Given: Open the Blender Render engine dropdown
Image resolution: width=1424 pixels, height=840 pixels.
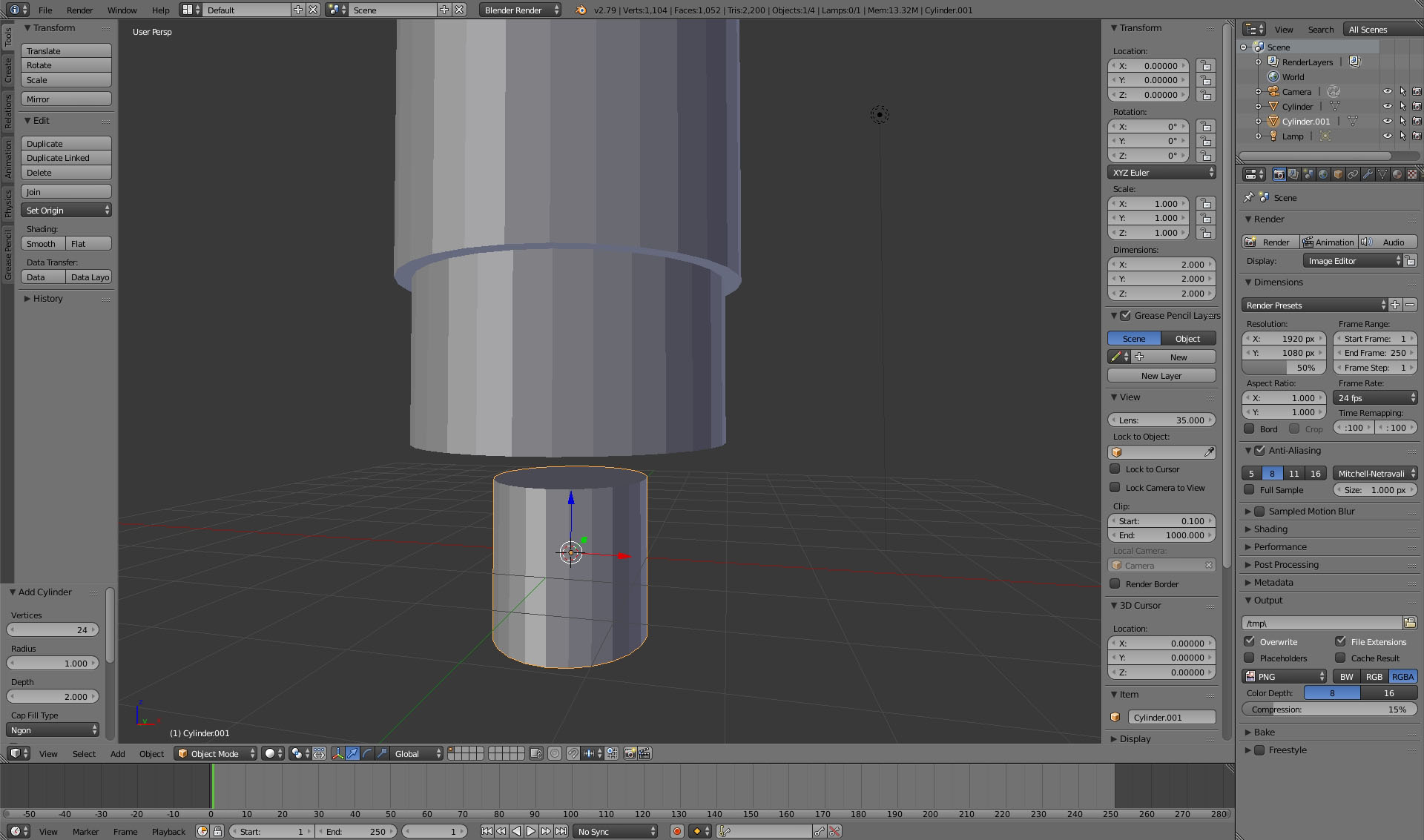Looking at the screenshot, I should (520, 10).
